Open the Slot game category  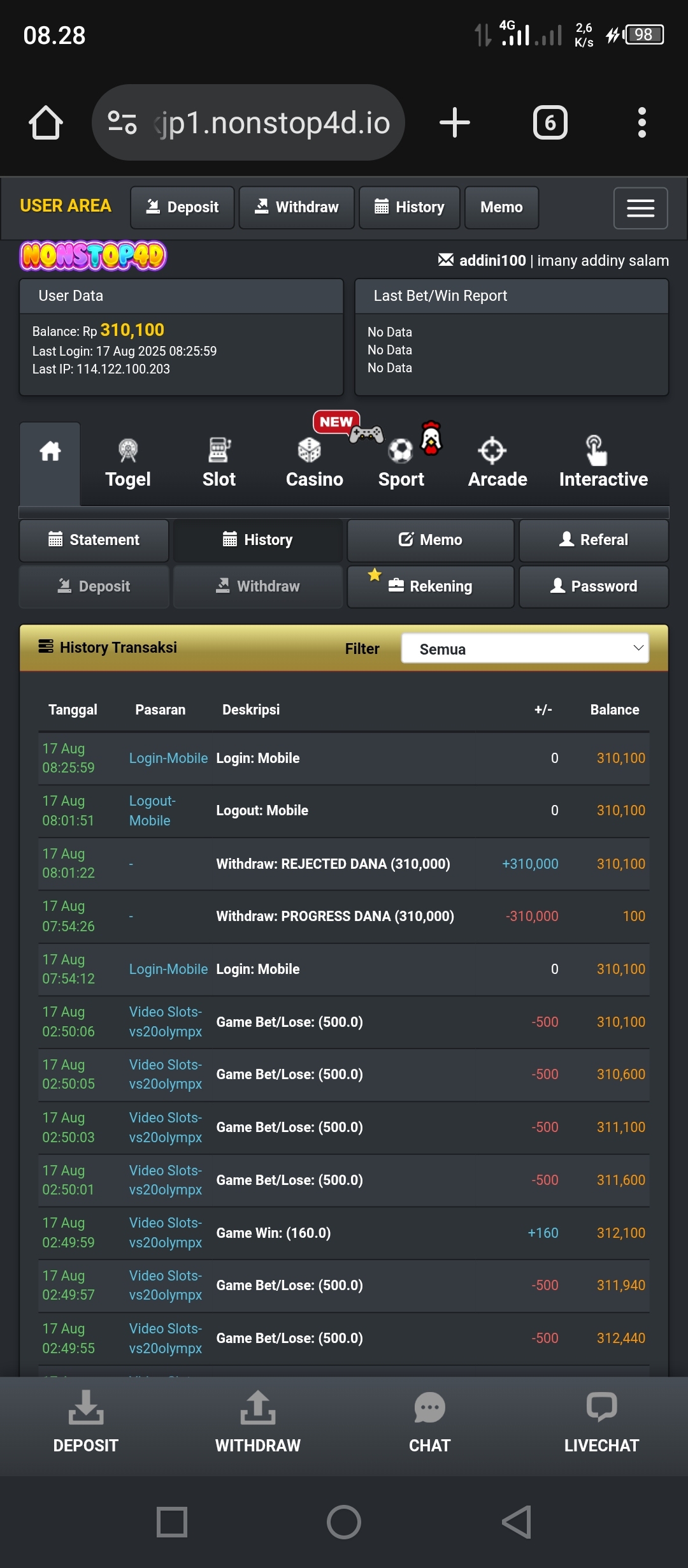click(x=219, y=463)
